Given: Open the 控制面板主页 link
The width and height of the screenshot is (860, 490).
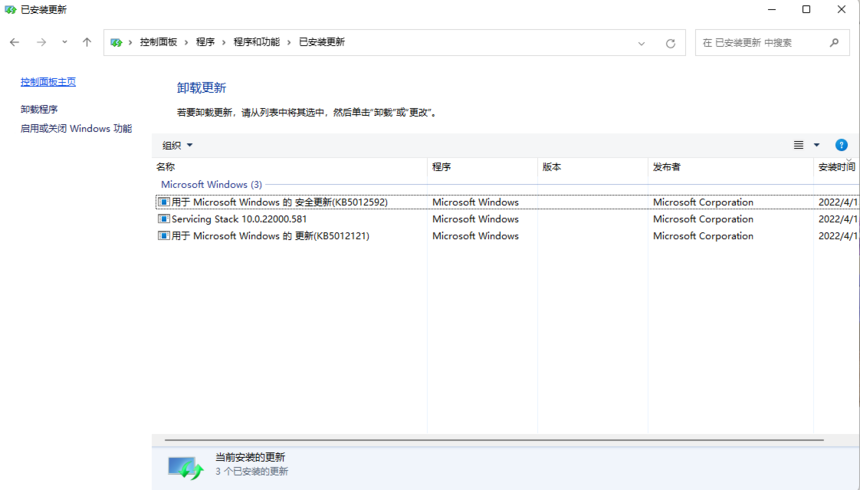Looking at the screenshot, I should pos(48,82).
